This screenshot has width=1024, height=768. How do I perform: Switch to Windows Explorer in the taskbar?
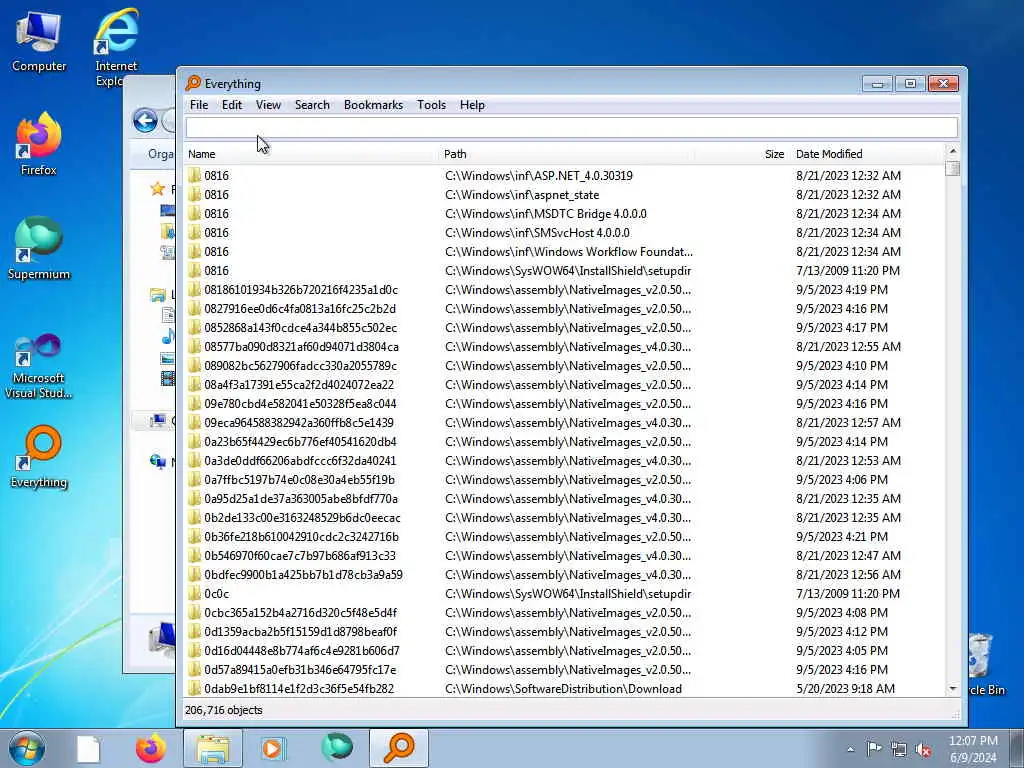[213, 748]
